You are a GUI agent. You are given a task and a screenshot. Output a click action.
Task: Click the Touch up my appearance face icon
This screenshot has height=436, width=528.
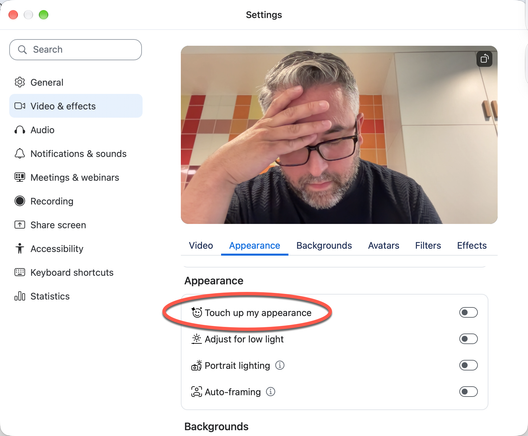tap(197, 312)
